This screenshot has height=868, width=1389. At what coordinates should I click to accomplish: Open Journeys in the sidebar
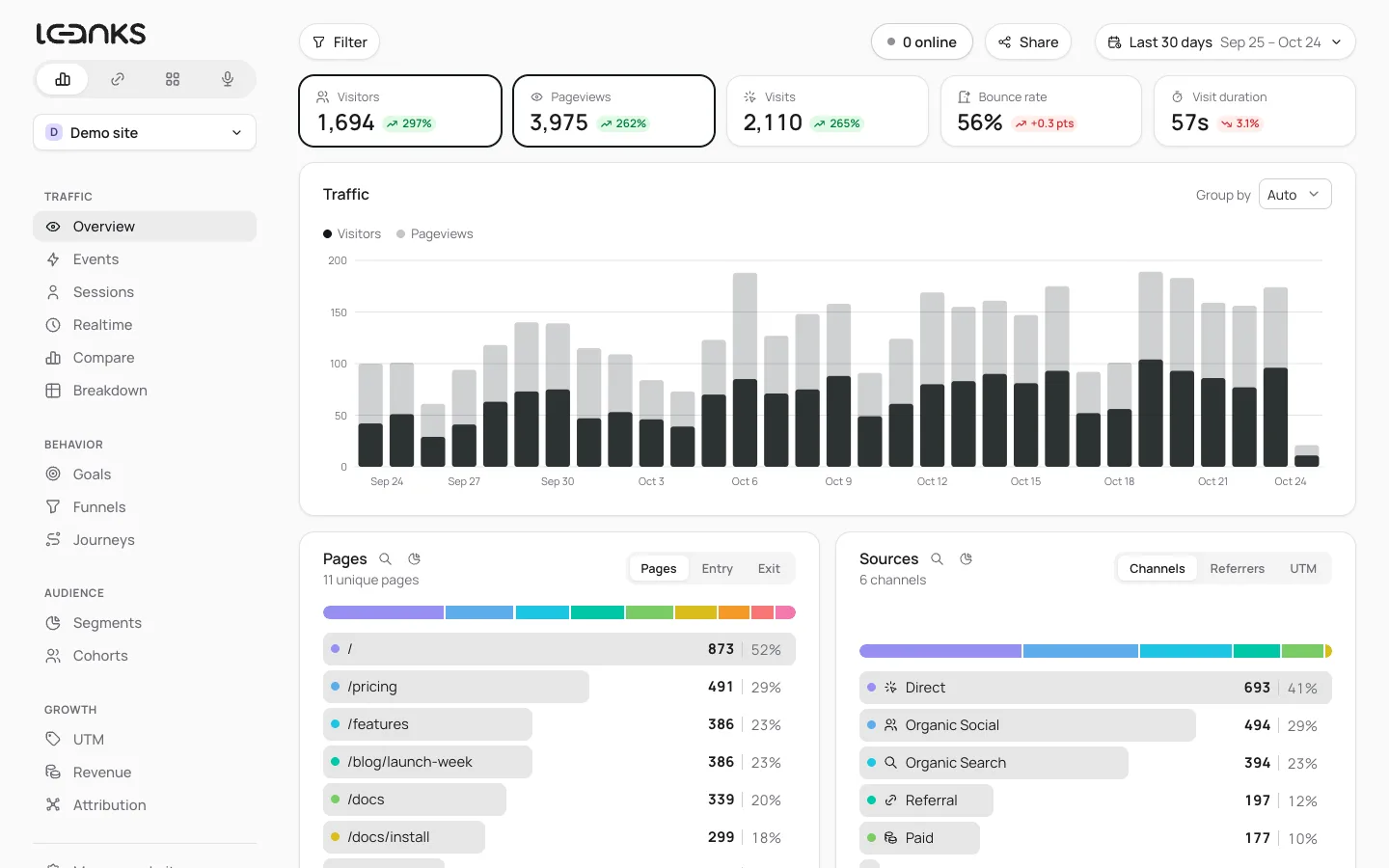[145, 540]
